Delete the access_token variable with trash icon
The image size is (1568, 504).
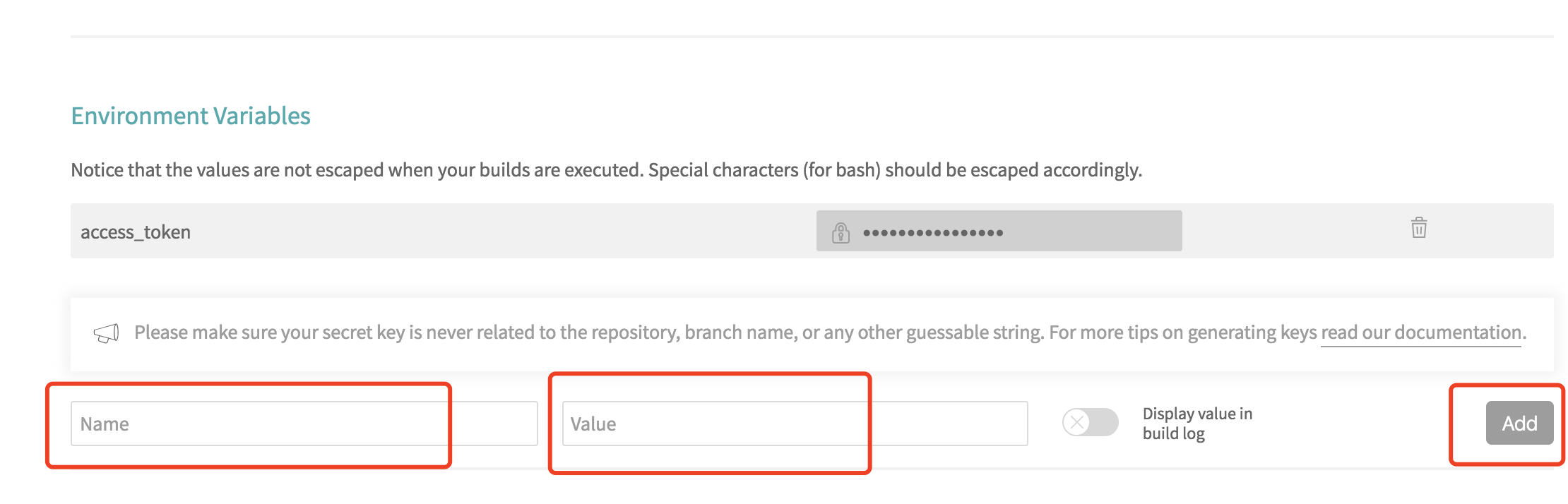1418,228
